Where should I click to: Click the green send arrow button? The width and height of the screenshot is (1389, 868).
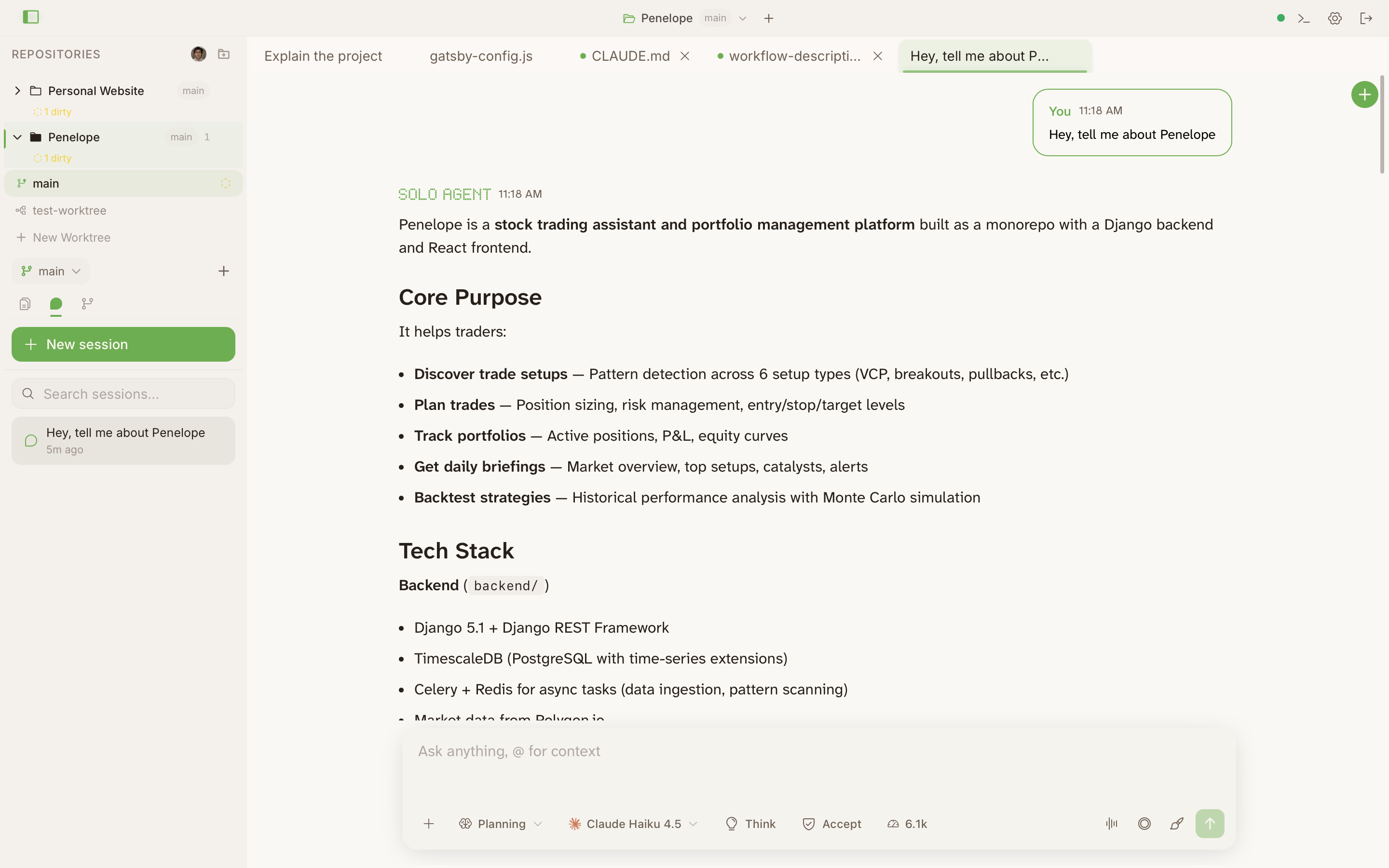(x=1210, y=824)
